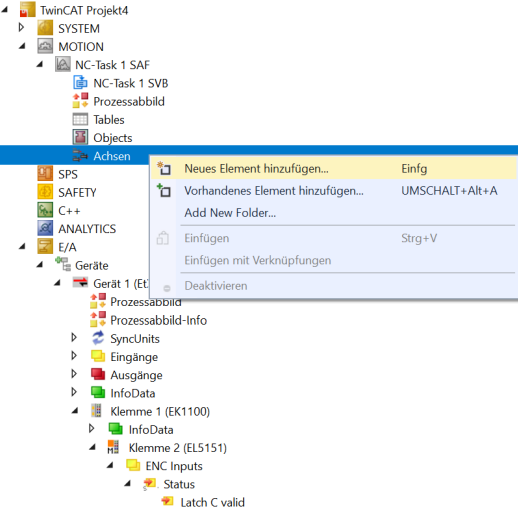Select the ANALYTICS label in the tree
518x519 pixels.
(x=87, y=229)
